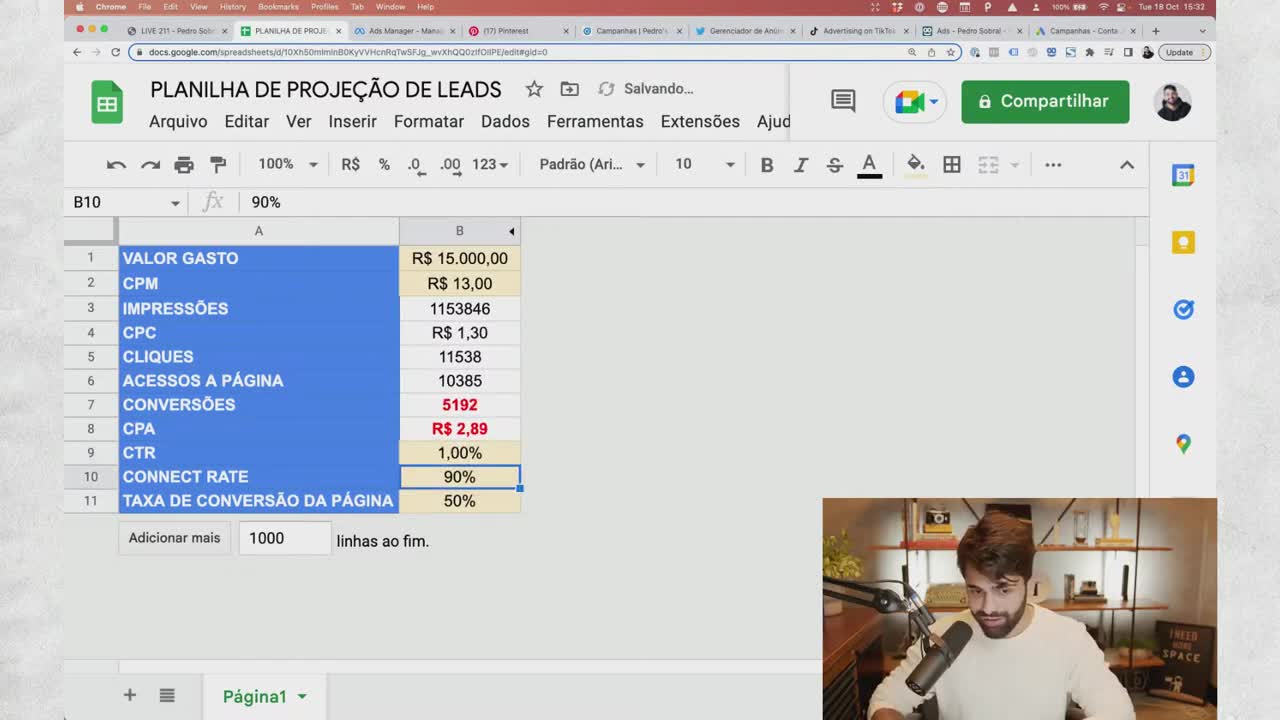
Task: Increase decimal places
Action: [450, 165]
